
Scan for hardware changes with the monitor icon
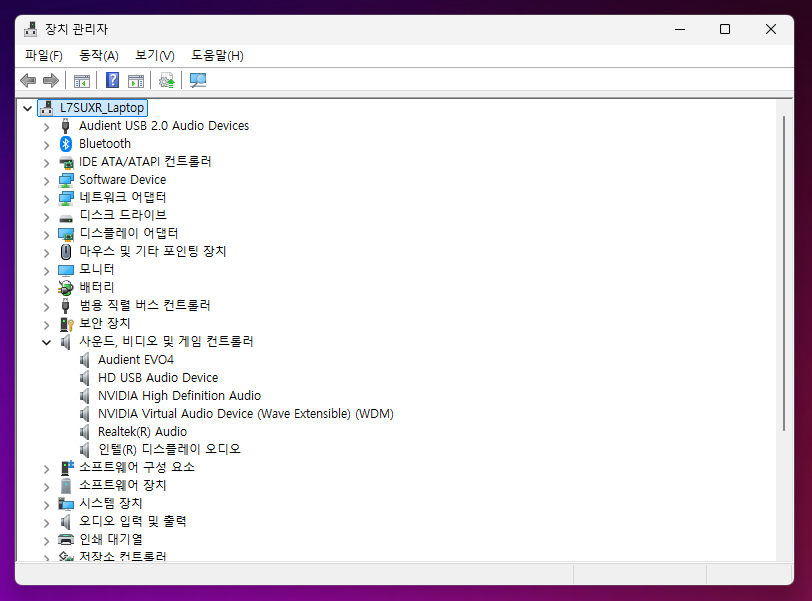coord(197,80)
